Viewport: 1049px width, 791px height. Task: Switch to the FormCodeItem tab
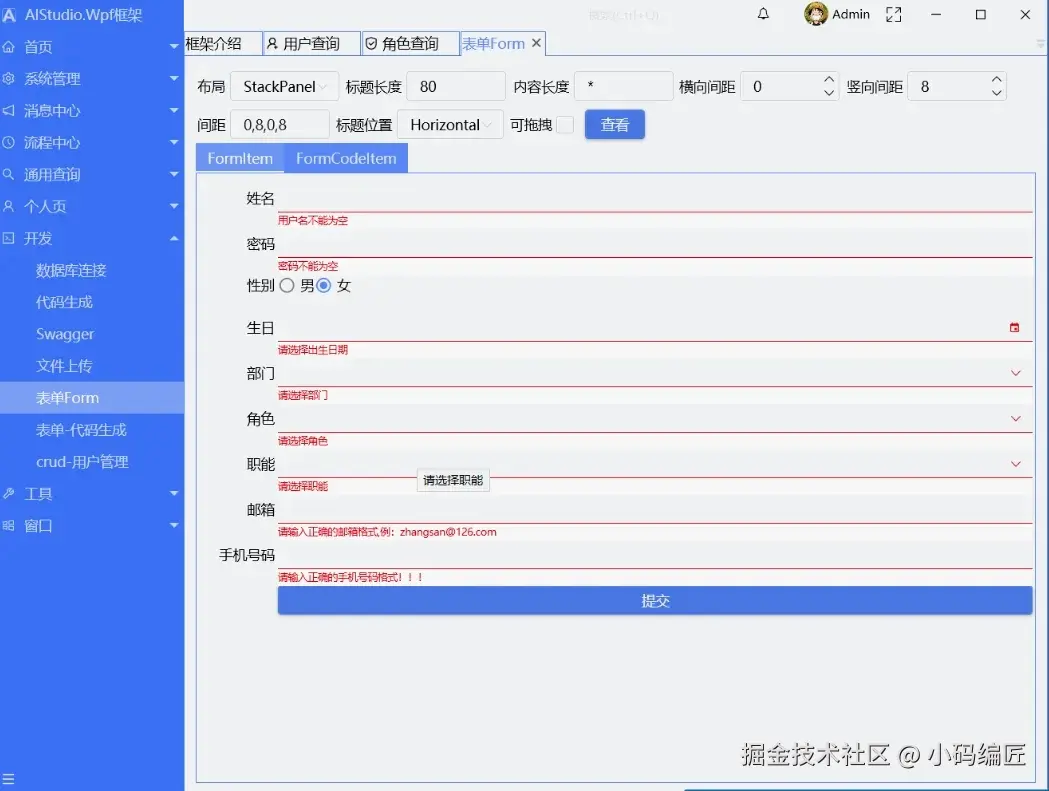click(346, 157)
